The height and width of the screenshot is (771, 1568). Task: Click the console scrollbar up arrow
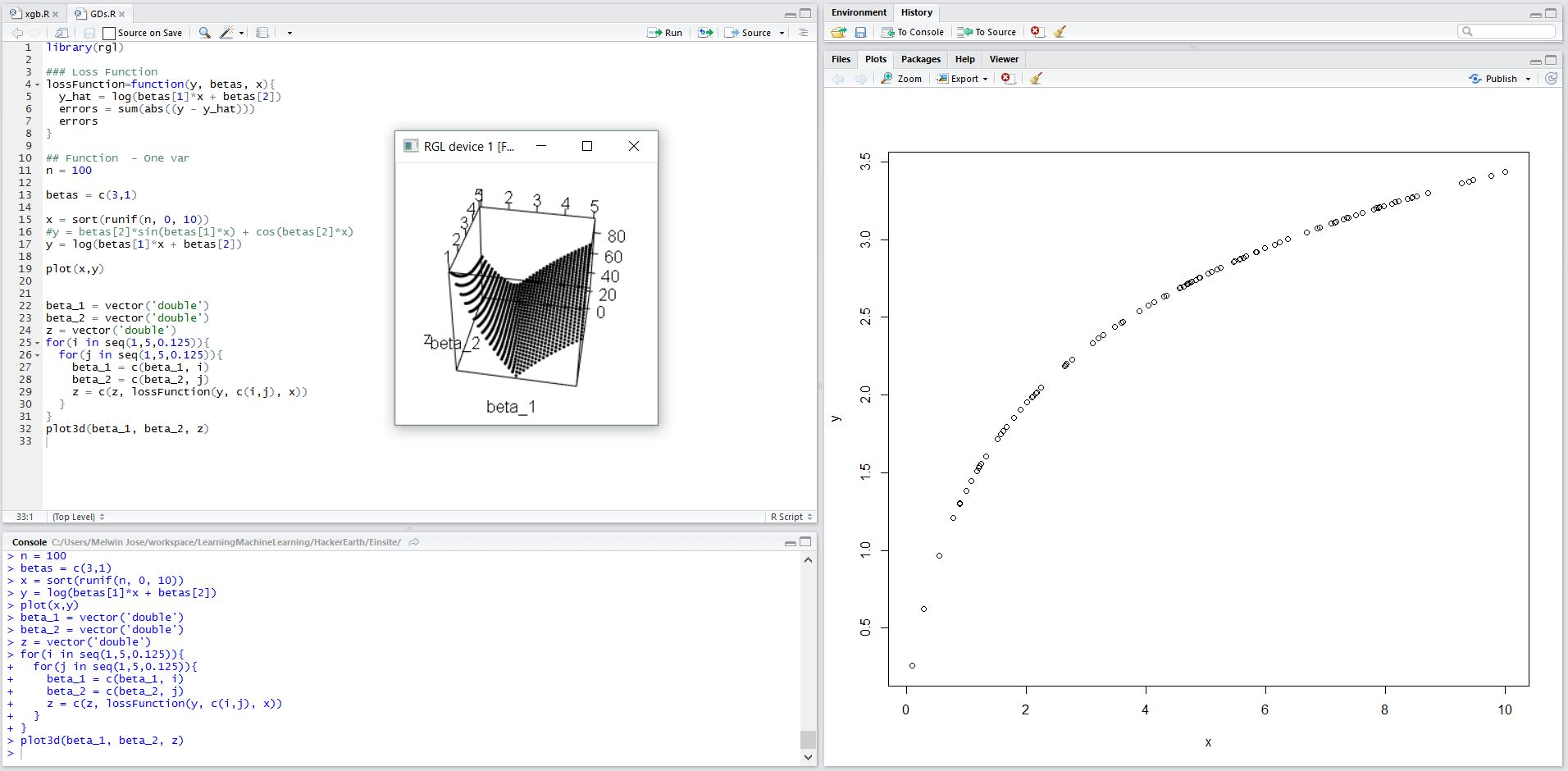pyautogui.click(x=808, y=560)
